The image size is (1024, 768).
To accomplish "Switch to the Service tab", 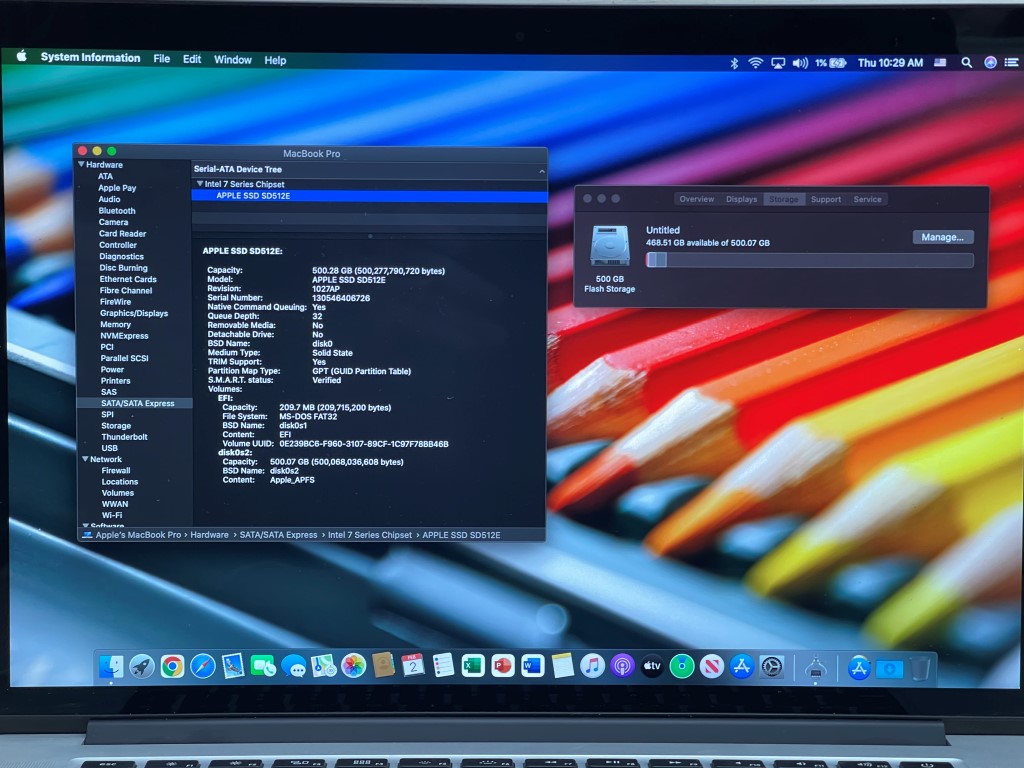I will (x=867, y=199).
